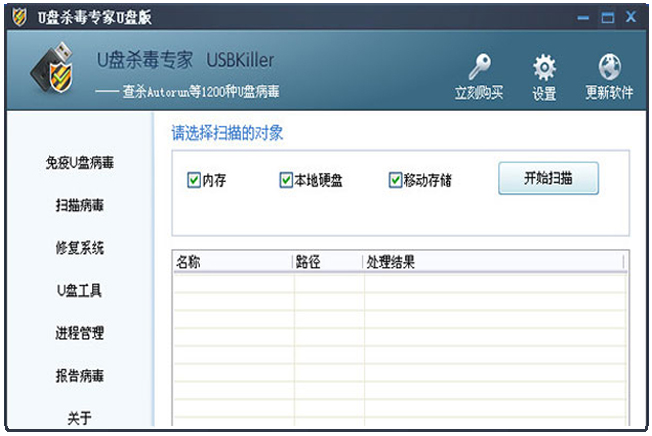
Task: Minimize the USBKiller window
Action: [x=583, y=17]
